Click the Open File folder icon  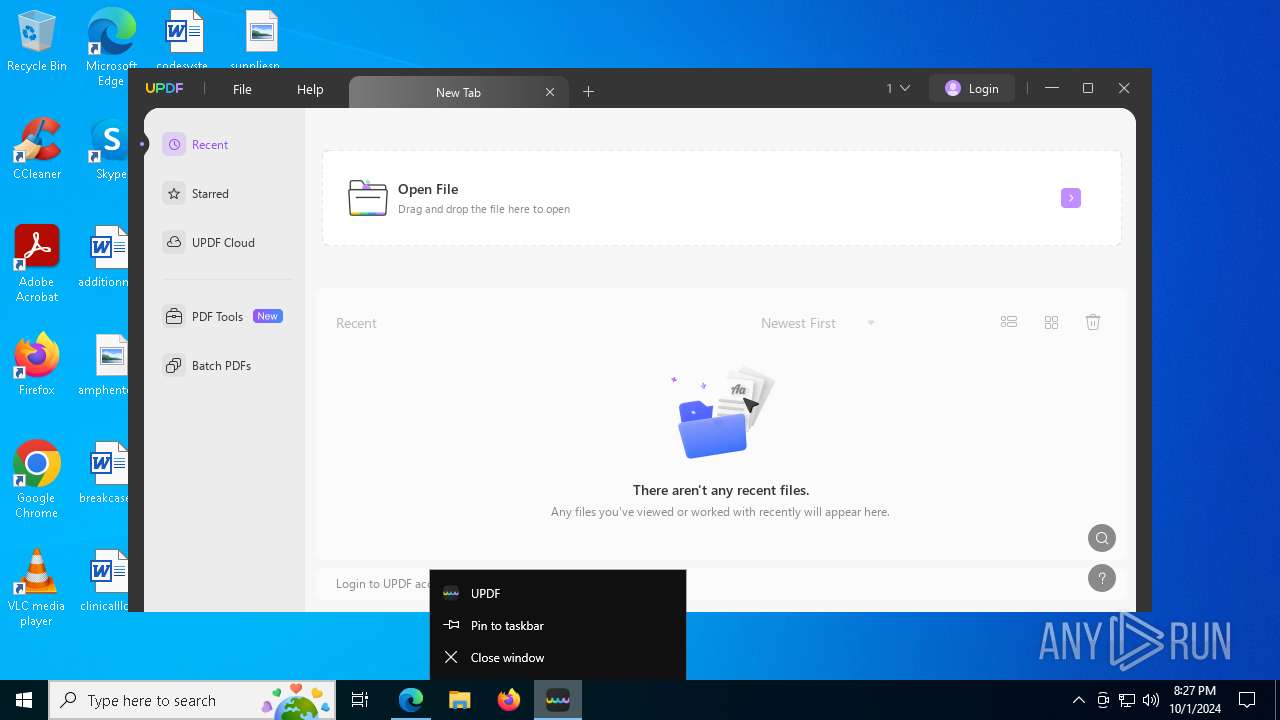tap(367, 198)
